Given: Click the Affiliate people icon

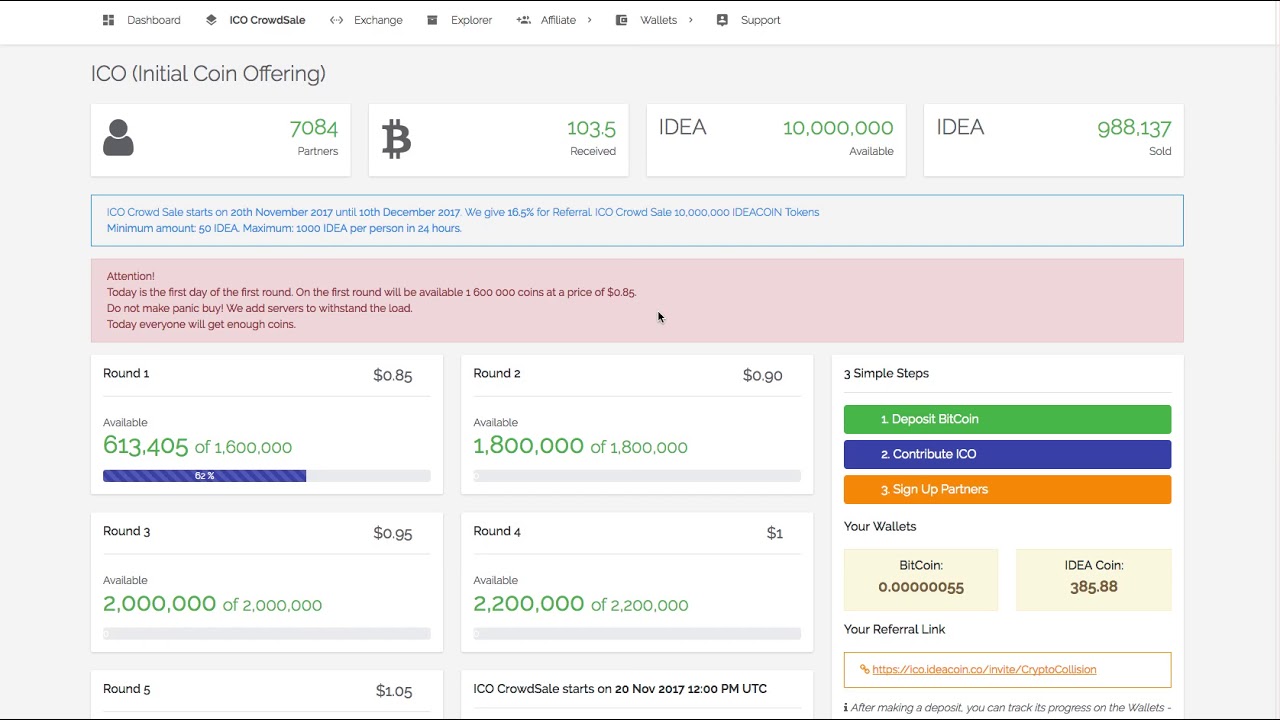Looking at the screenshot, I should coord(523,20).
